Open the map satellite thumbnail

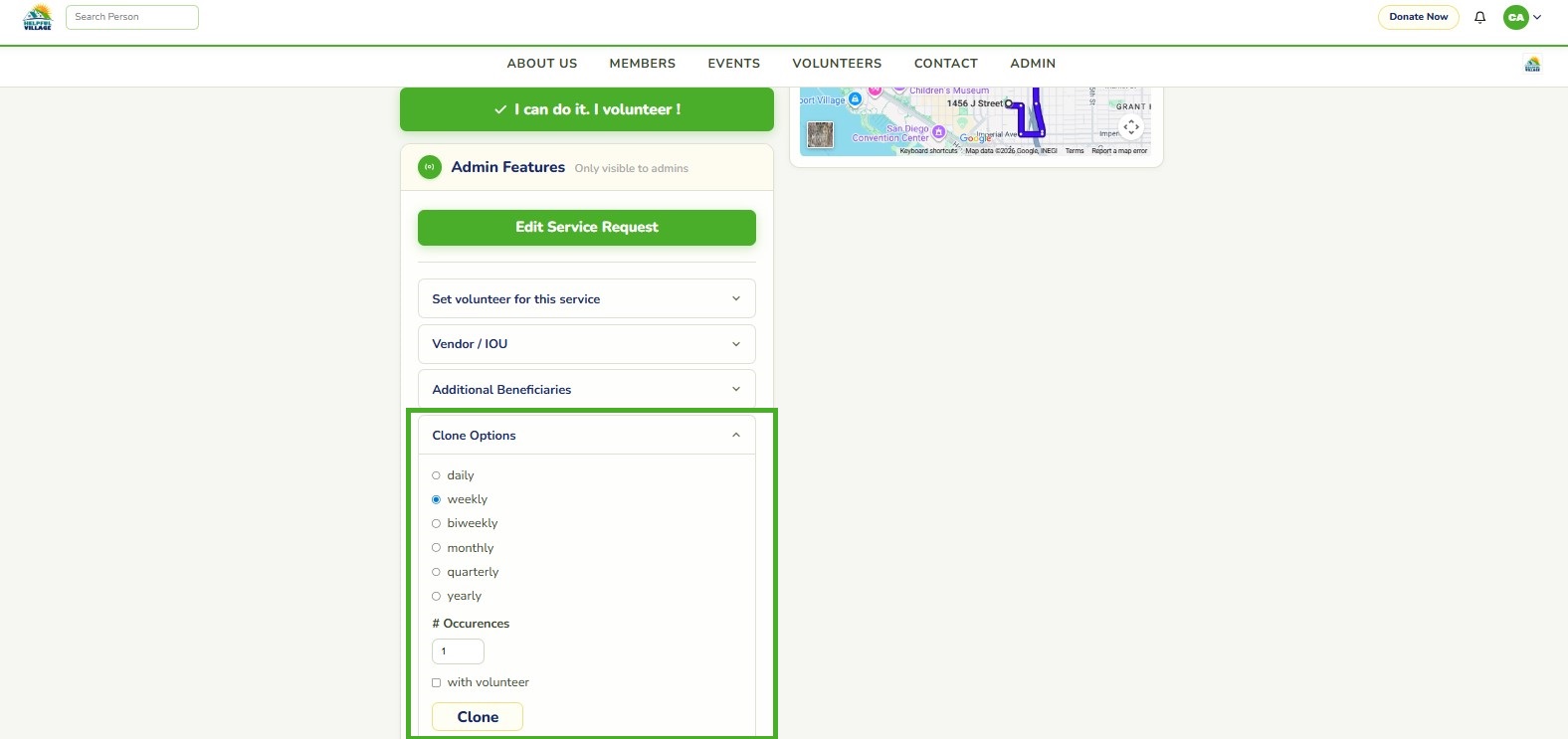pyautogui.click(x=820, y=134)
